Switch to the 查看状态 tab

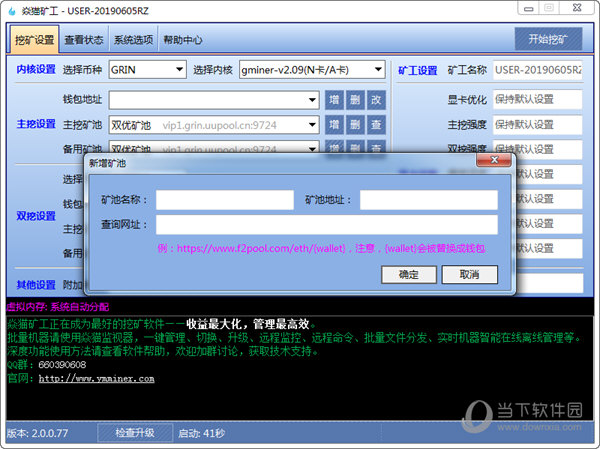tap(84, 41)
